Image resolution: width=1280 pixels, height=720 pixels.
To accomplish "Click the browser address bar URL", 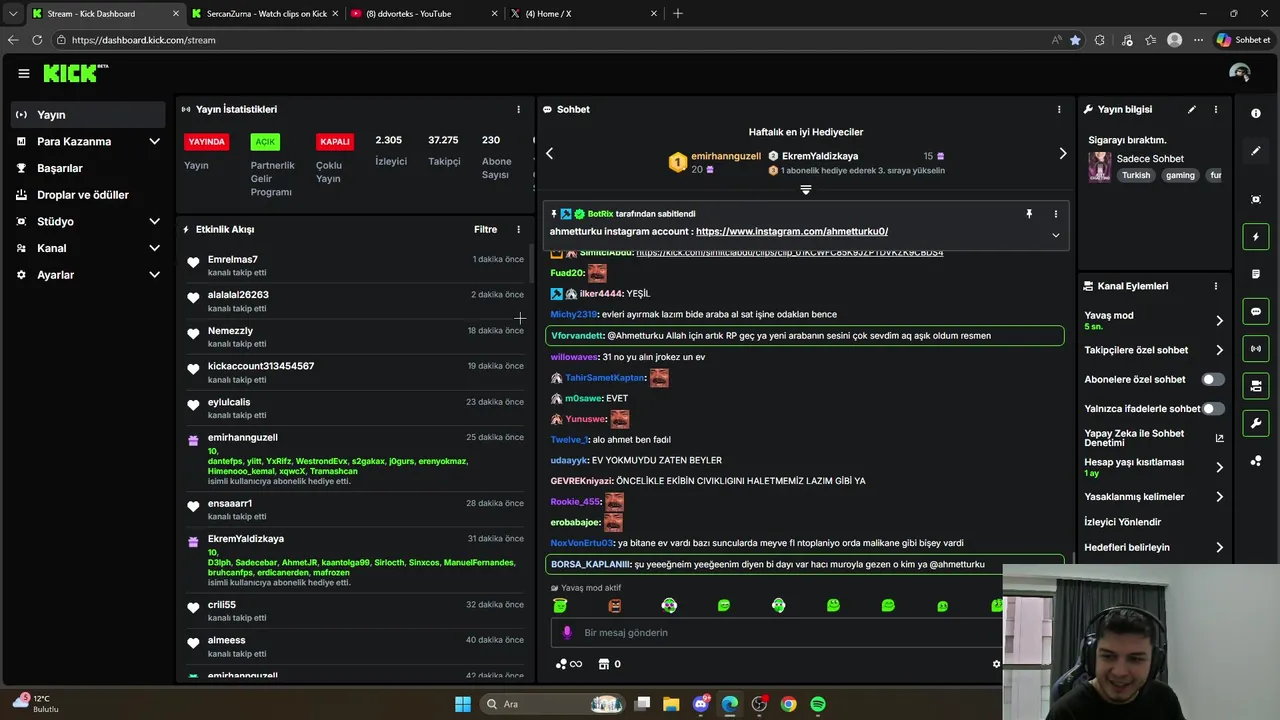I will (x=144, y=40).
